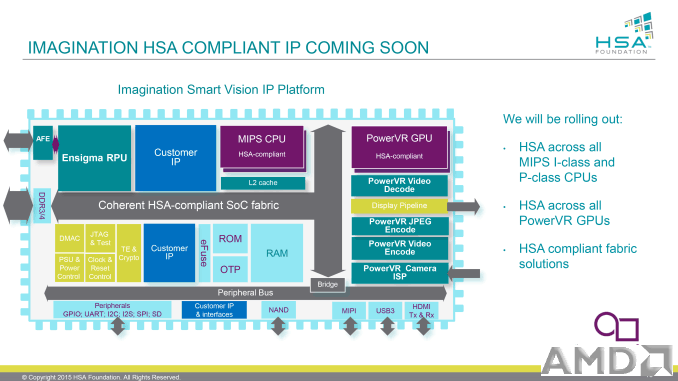The height and width of the screenshot is (381, 678).
Task: Select the Peripherals GPIO UART I2C block
Action: point(112,310)
